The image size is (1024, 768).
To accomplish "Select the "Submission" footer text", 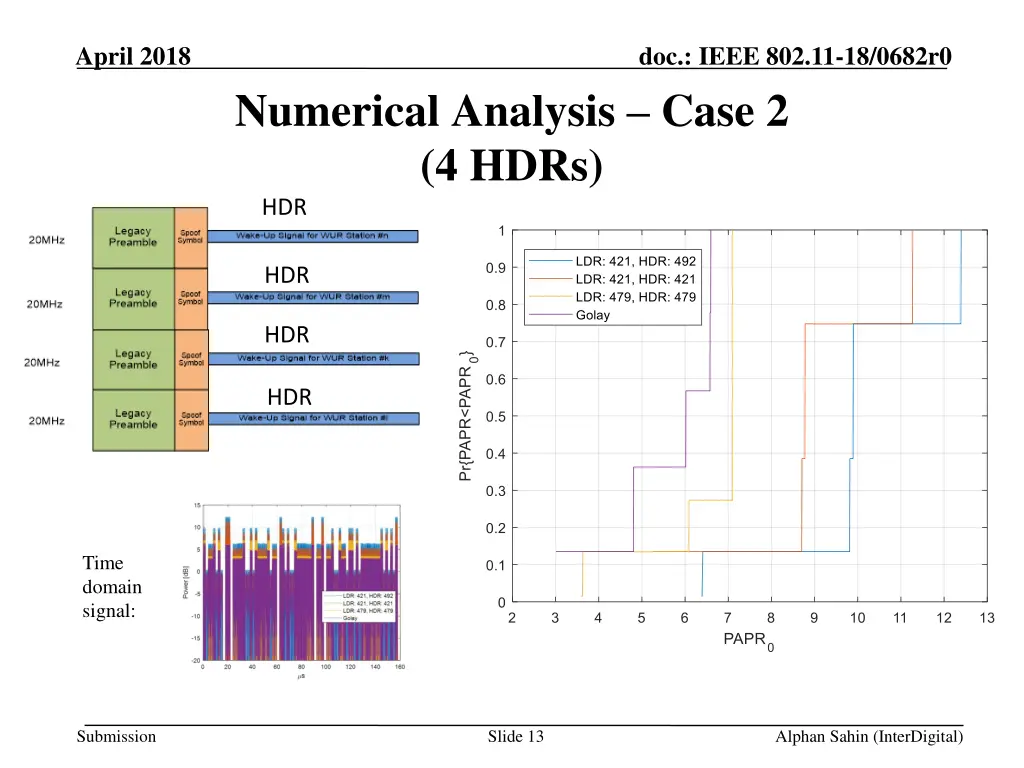I will [x=120, y=737].
